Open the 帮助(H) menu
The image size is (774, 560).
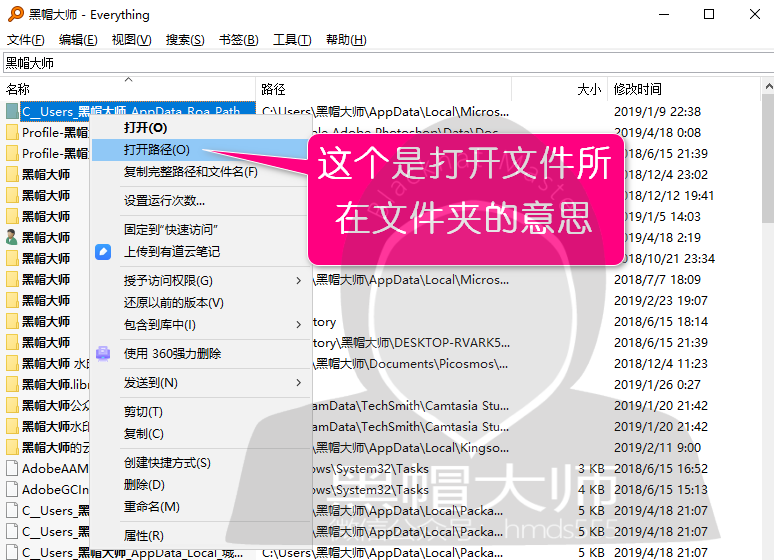click(346, 40)
